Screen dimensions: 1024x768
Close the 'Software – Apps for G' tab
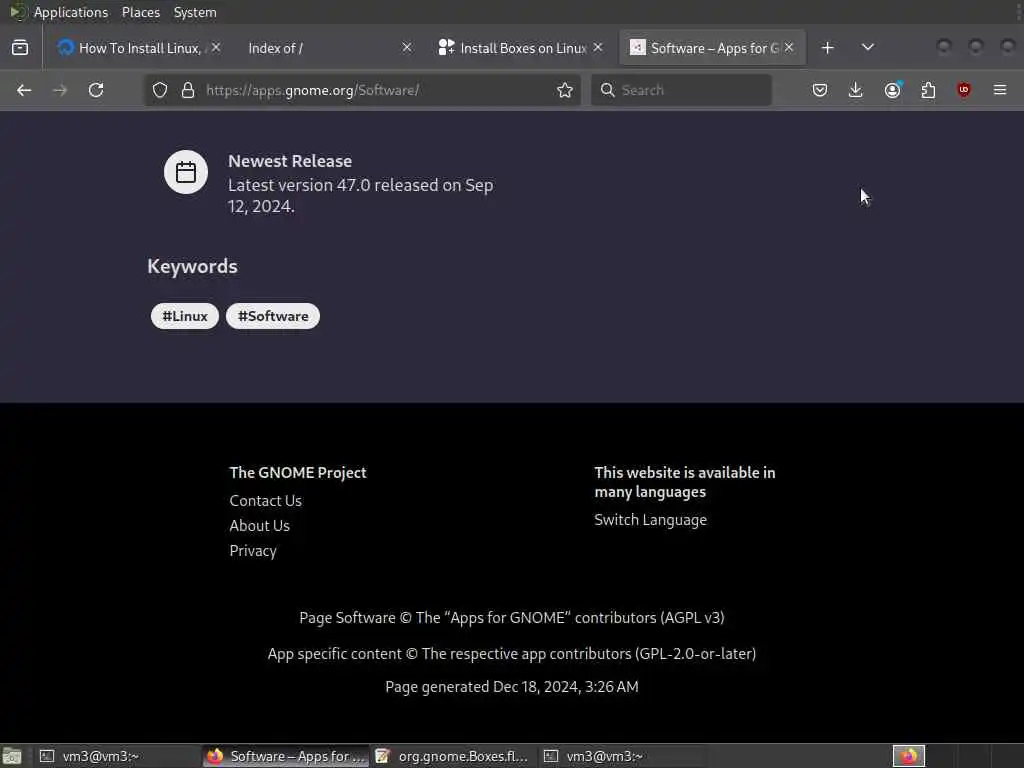pos(789,48)
